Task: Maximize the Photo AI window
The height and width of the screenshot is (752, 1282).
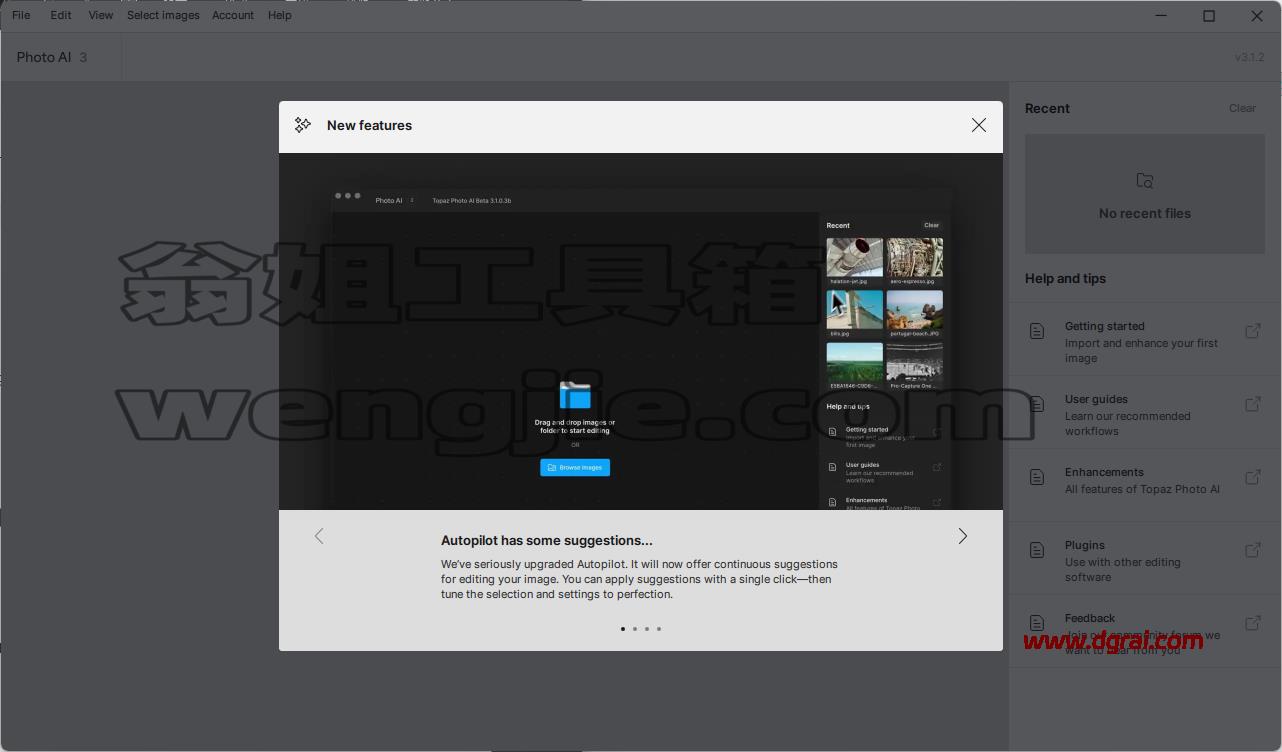Action: (x=1209, y=15)
